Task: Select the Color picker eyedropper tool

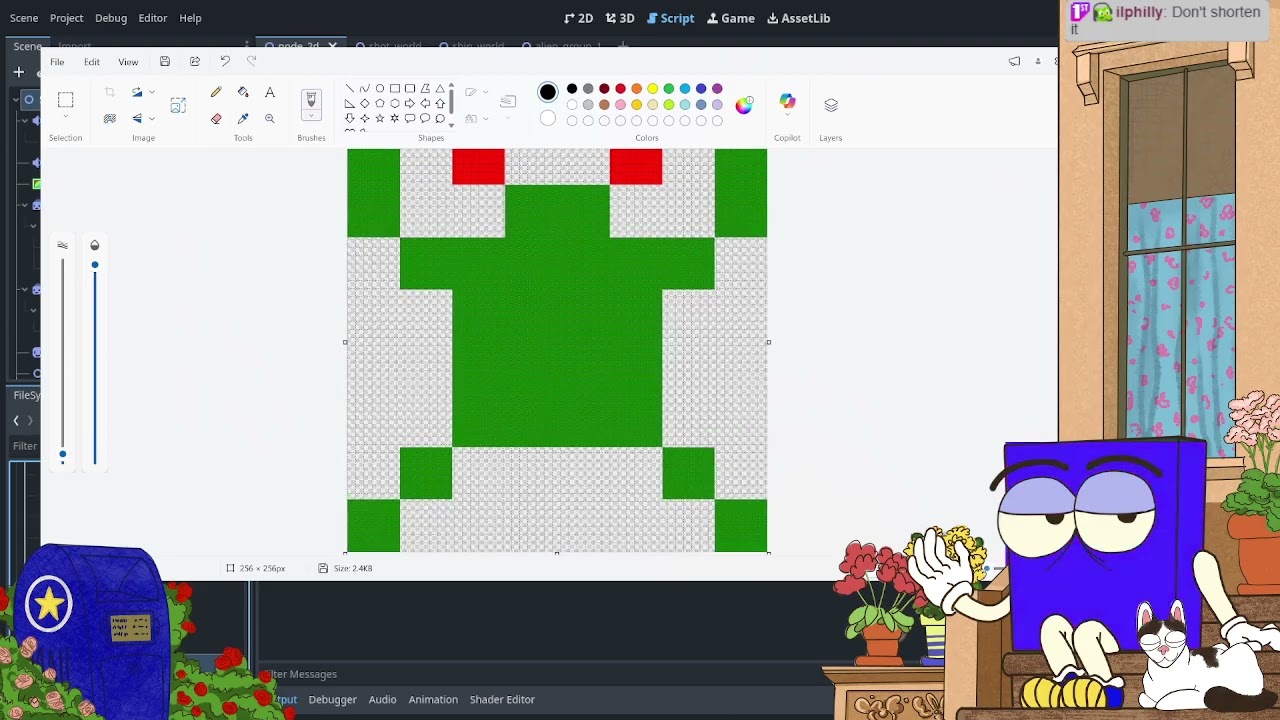Action: (x=243, y=118)
